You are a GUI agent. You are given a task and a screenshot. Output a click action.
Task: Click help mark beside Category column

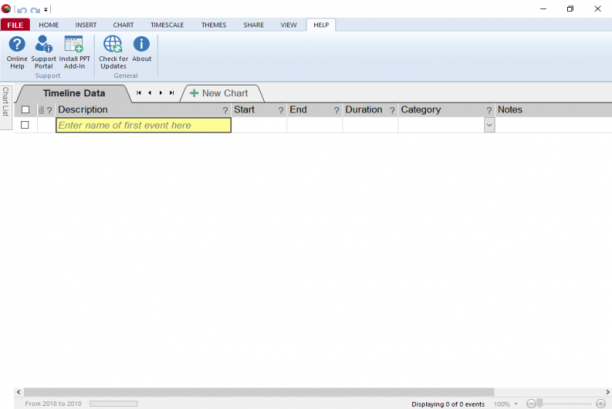coord(489,110)
